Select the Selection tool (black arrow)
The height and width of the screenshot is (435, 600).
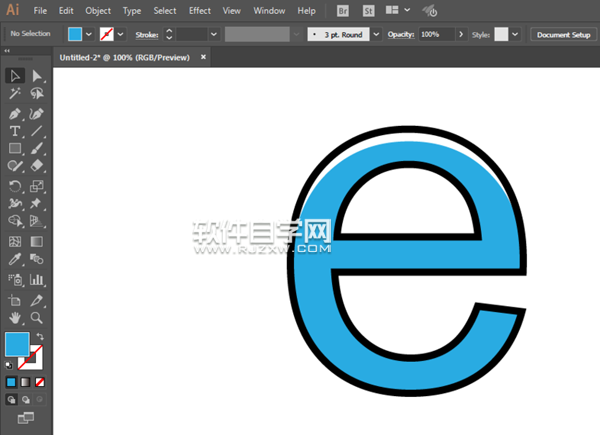[15, 76]
